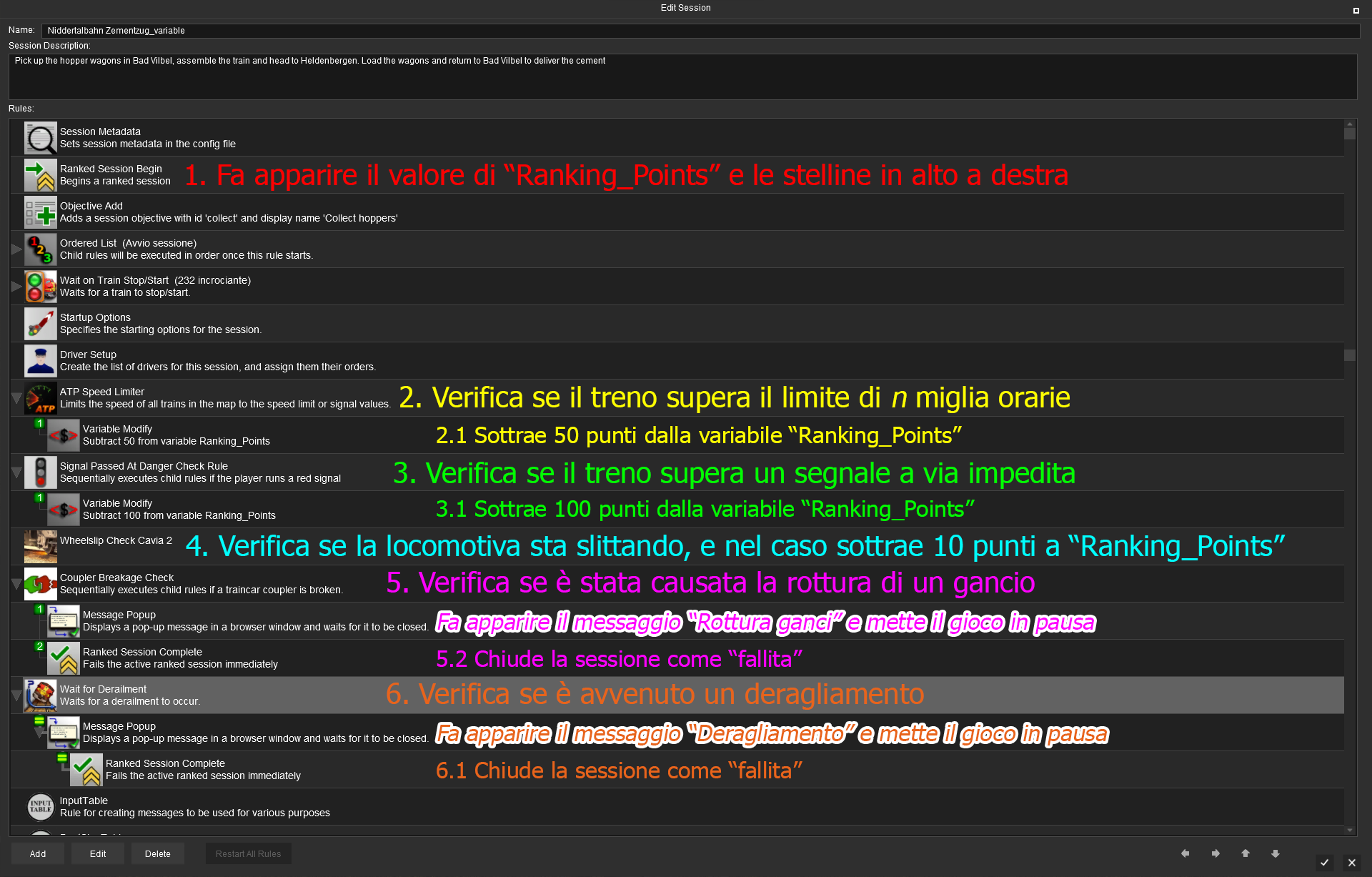Click the scrollbar down arrow of rules list
This screenshot has height=877, width=1372.
[1349, 830]
